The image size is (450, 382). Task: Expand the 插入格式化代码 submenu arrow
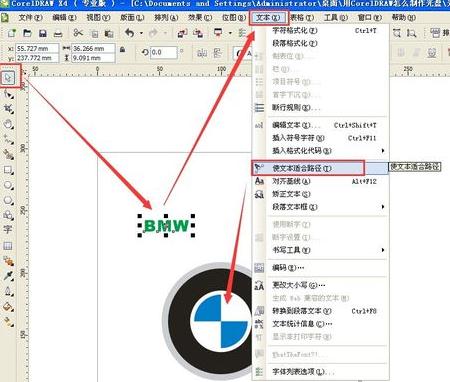pyautogui.click(x=383, y=151)
